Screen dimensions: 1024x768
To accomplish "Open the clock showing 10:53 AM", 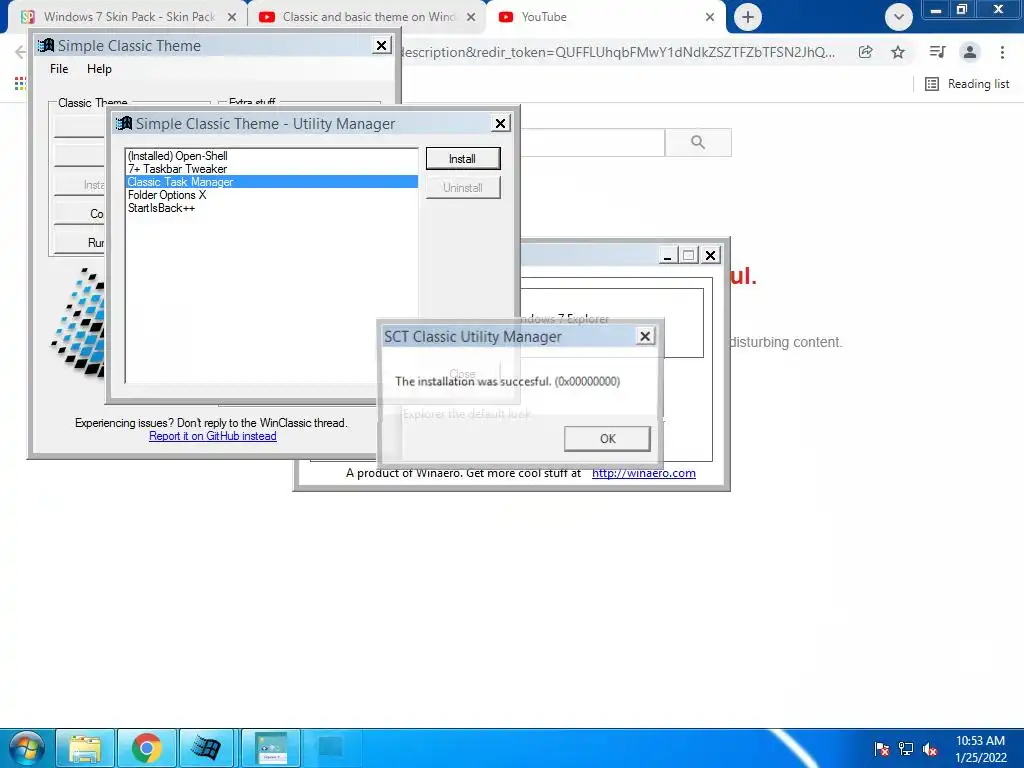I will (x=980, y=749).
